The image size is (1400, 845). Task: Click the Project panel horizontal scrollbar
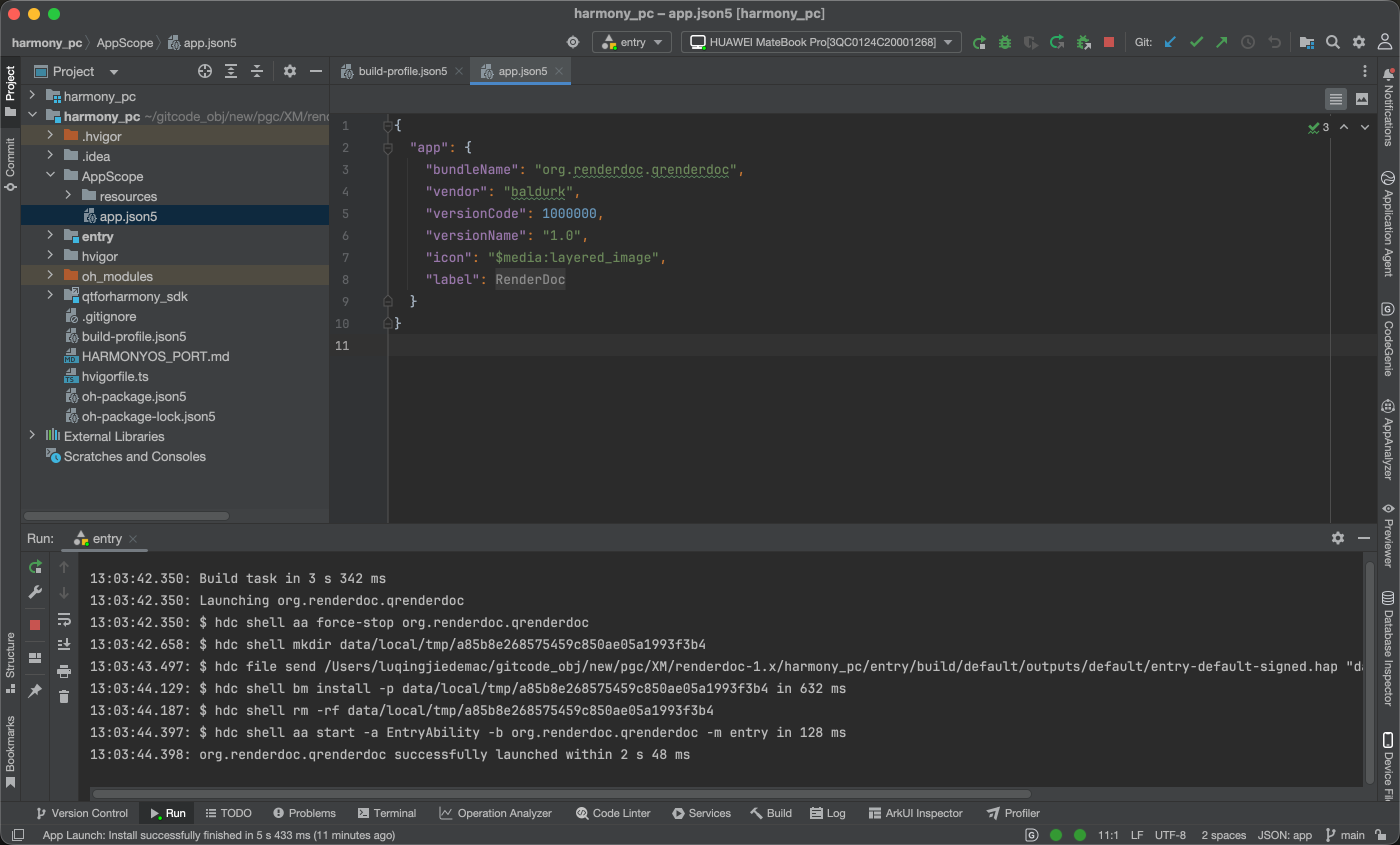click(126, 516)
